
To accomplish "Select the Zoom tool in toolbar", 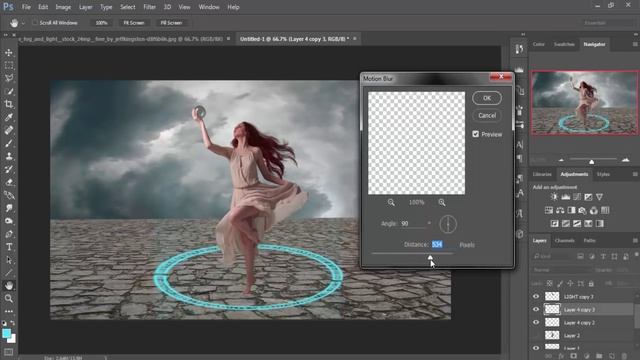I will click(x=9, y=298).
